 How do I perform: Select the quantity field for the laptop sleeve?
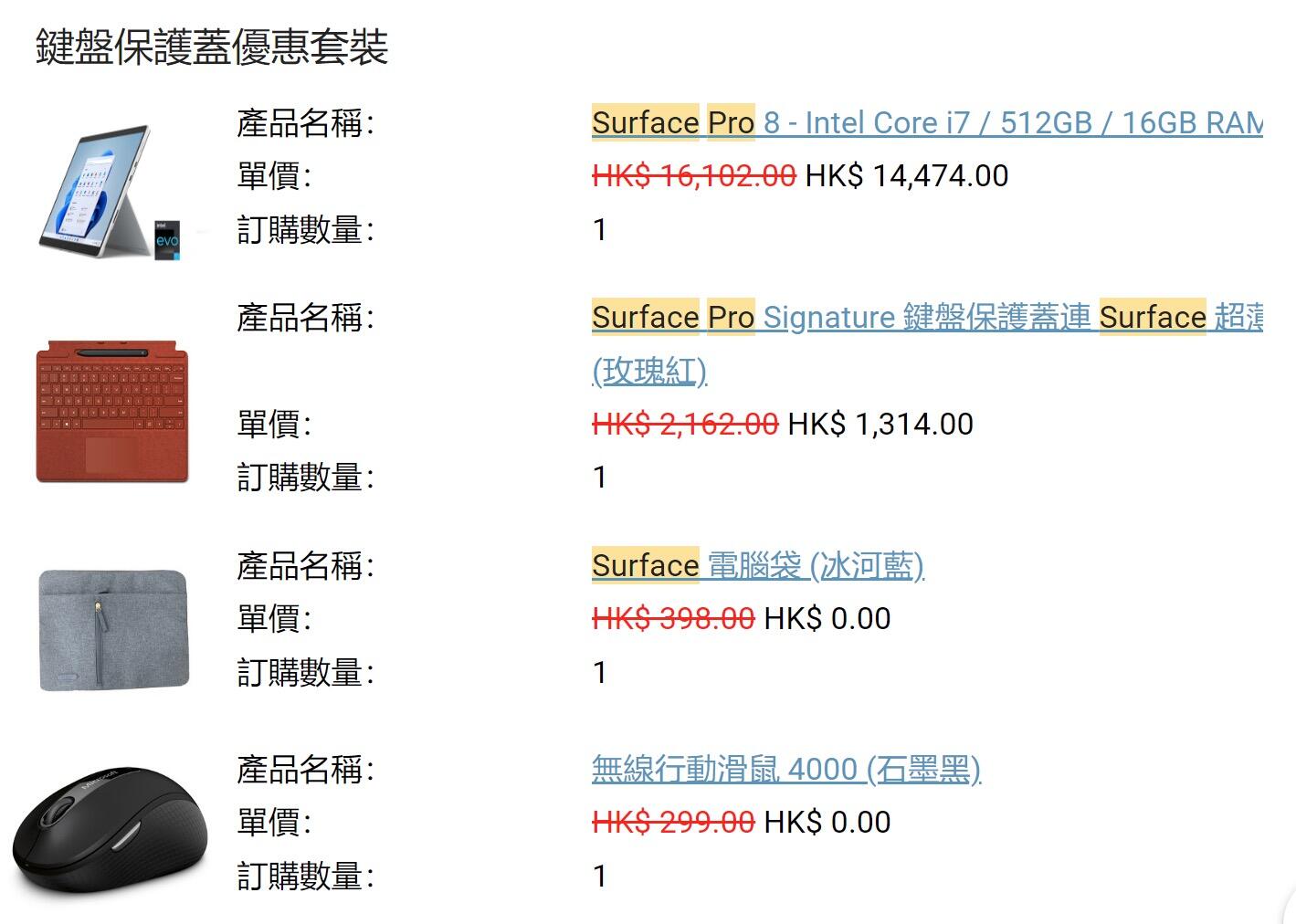point(600,672)
